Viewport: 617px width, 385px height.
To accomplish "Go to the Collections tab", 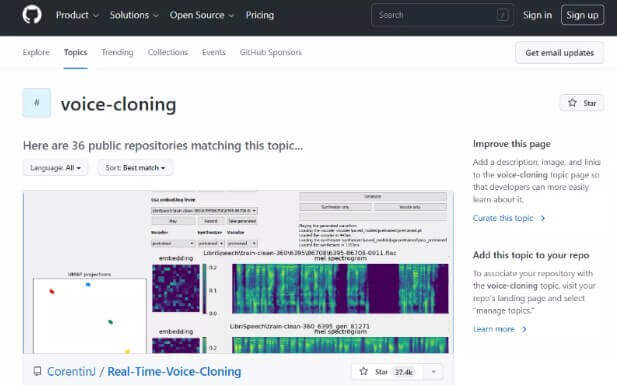I will coord(168,52).
